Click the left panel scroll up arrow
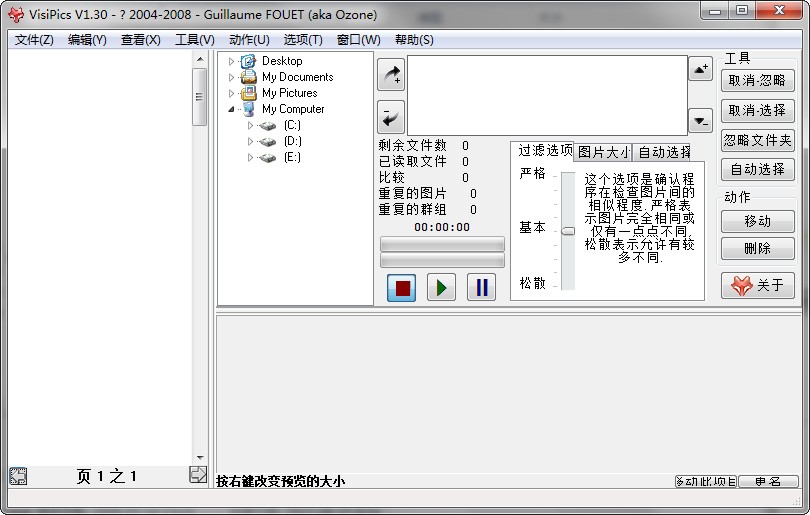This screenshot has width=810, height=515. pos(200,59)
